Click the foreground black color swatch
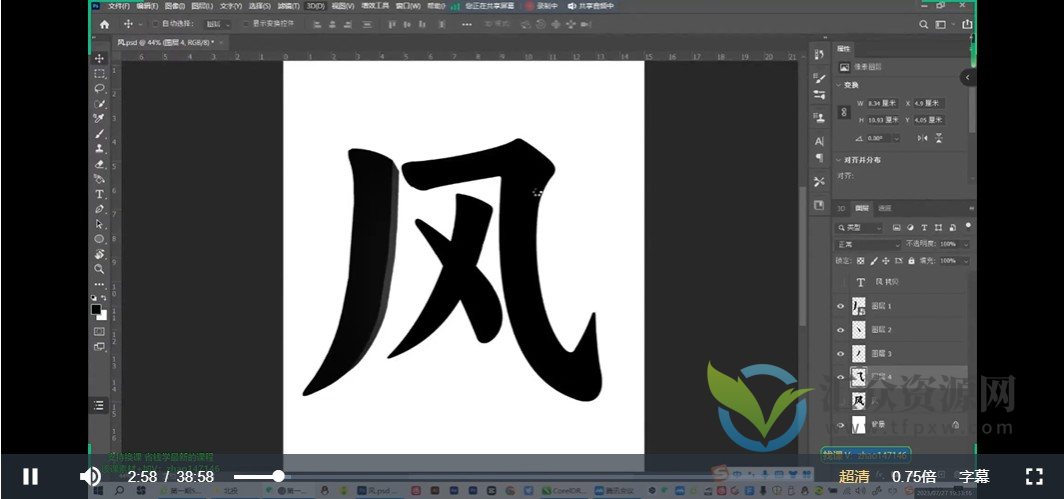 click(x=96, y=310)
